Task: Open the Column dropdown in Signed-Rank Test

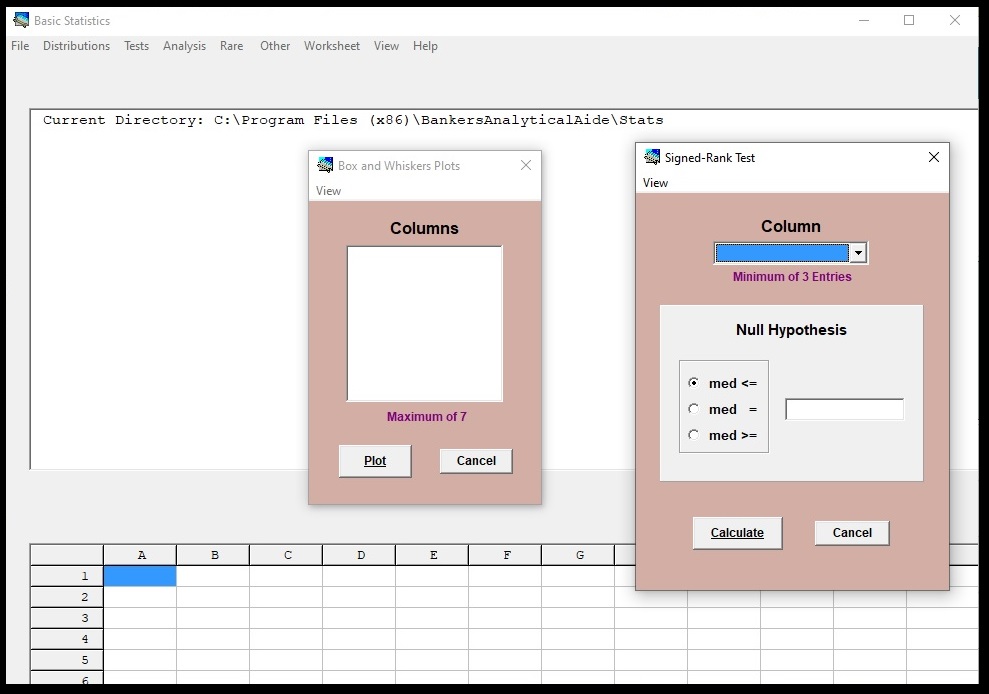Action: pos(858,253)
